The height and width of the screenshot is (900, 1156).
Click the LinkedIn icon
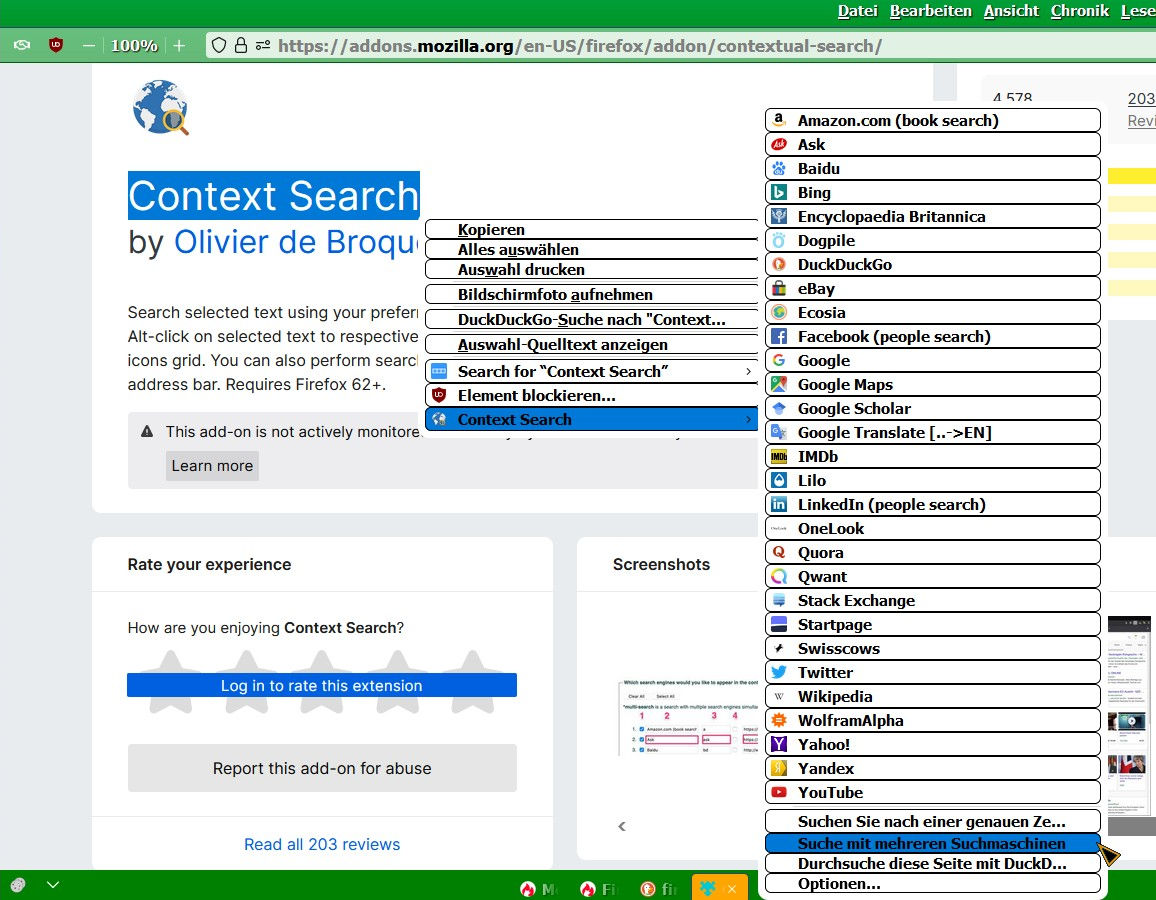[x=779, y=504]
